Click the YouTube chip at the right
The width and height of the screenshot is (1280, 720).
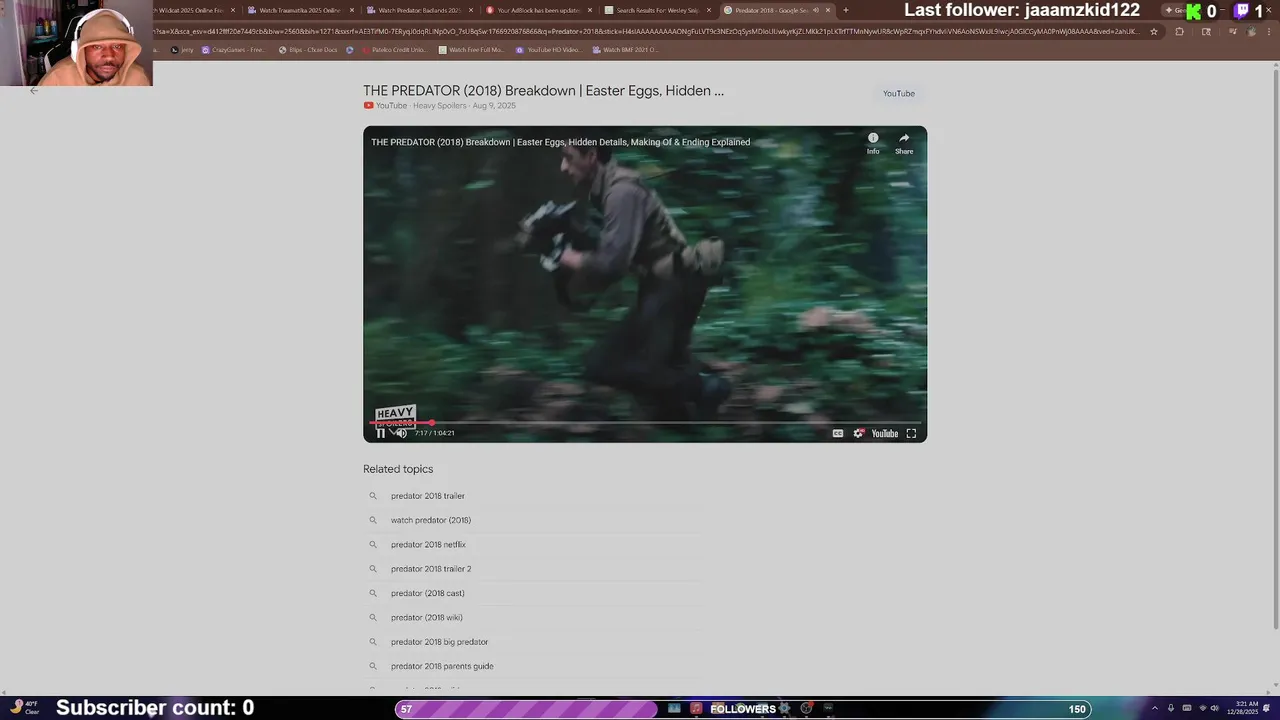point(898,94)
